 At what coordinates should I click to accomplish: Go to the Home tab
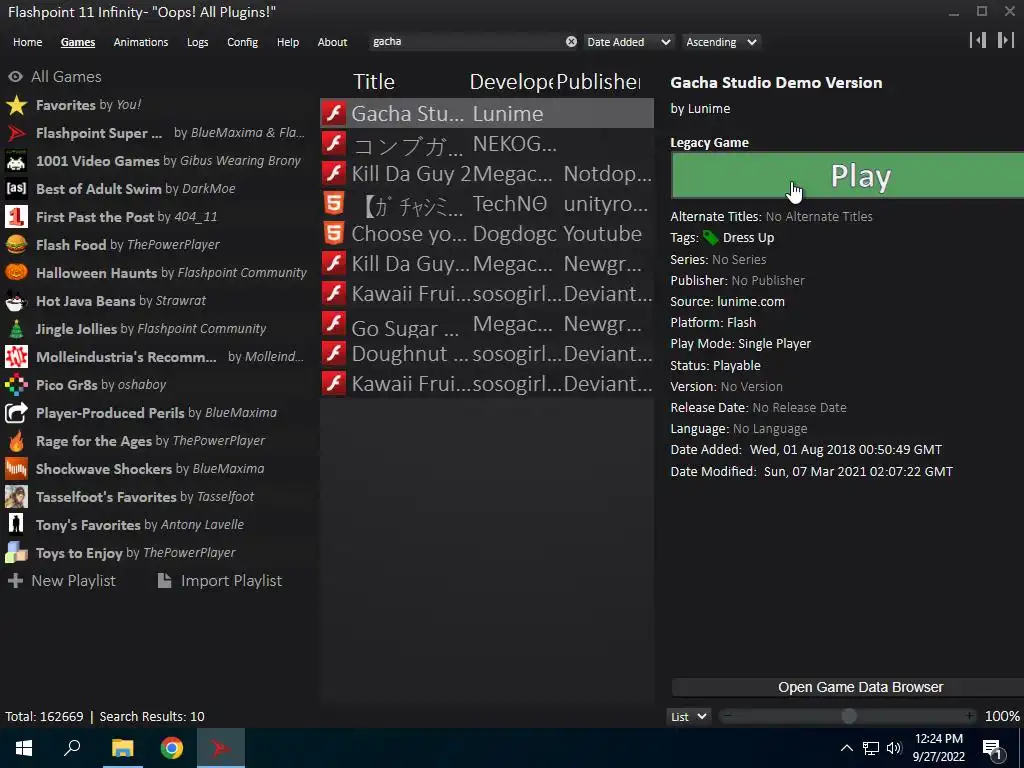coord(27,42)
